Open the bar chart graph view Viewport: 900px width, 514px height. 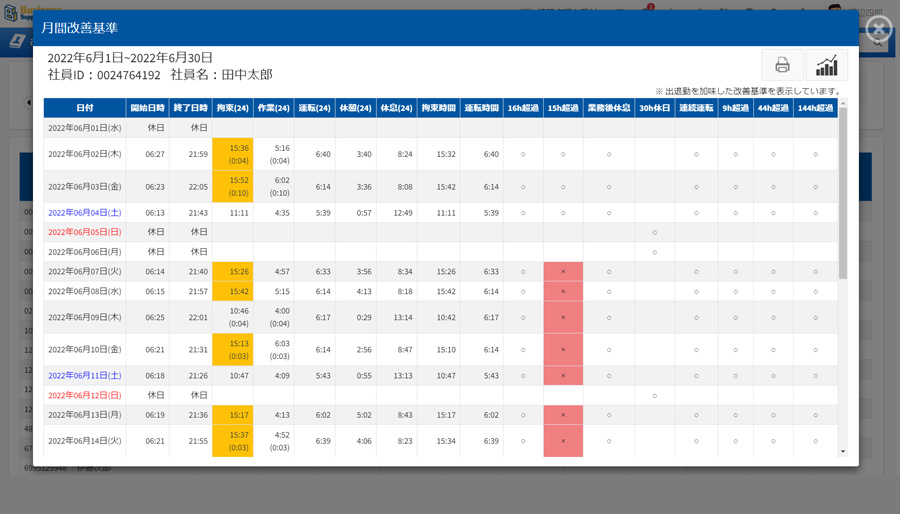(826, 65)
